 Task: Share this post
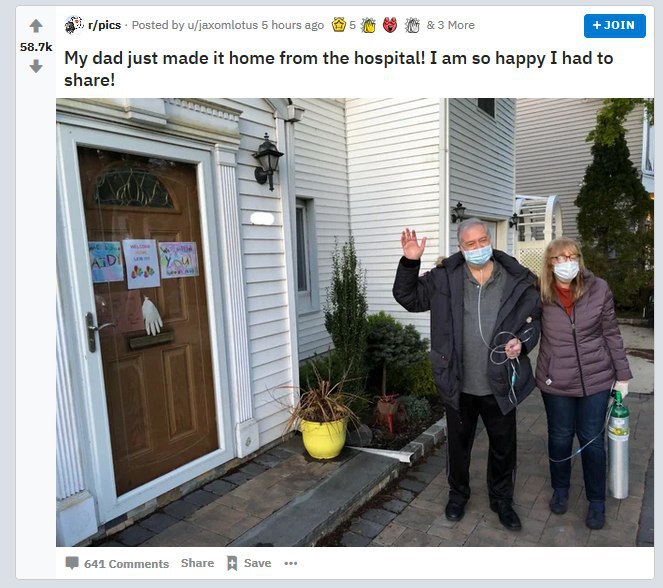197,563
